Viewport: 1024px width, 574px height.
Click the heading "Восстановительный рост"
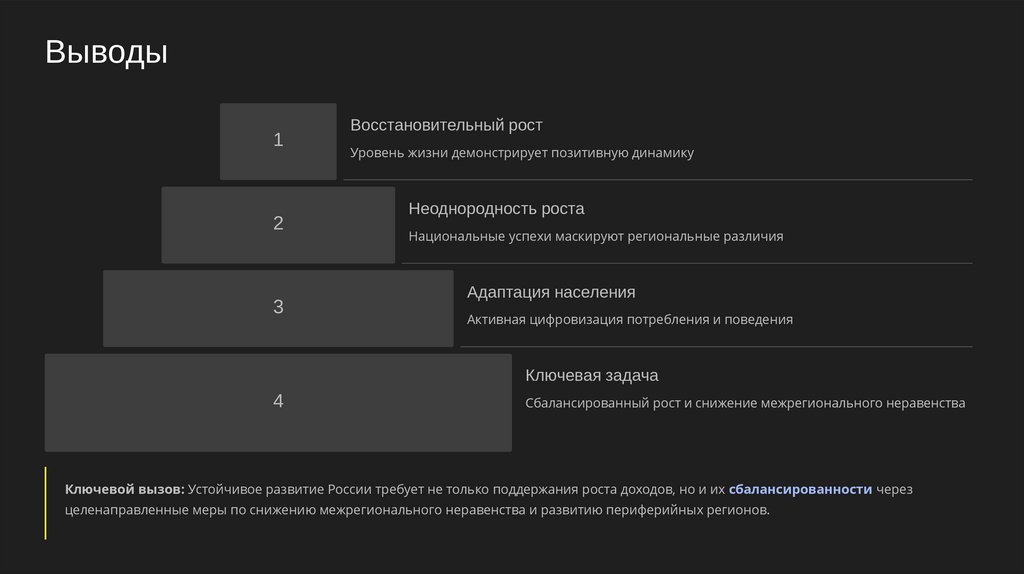(446, 125)
